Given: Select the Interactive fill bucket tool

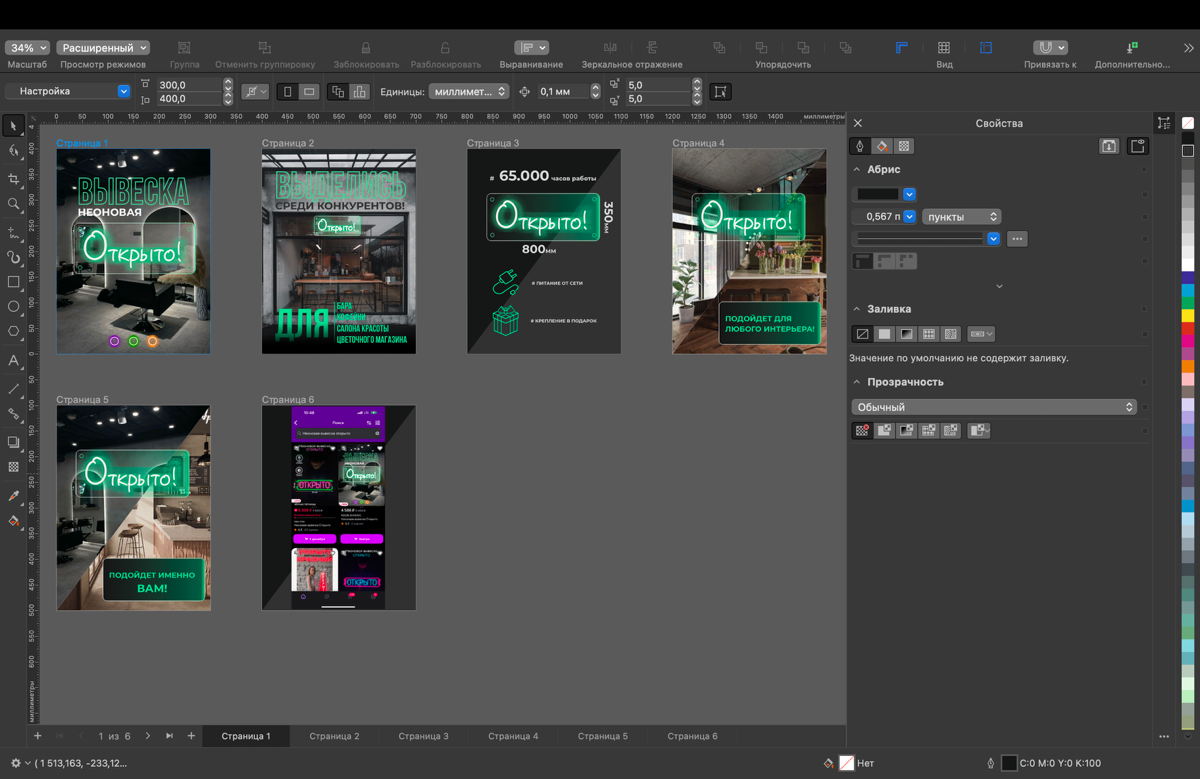Looking at the screenshot, I should click(13, 521).
